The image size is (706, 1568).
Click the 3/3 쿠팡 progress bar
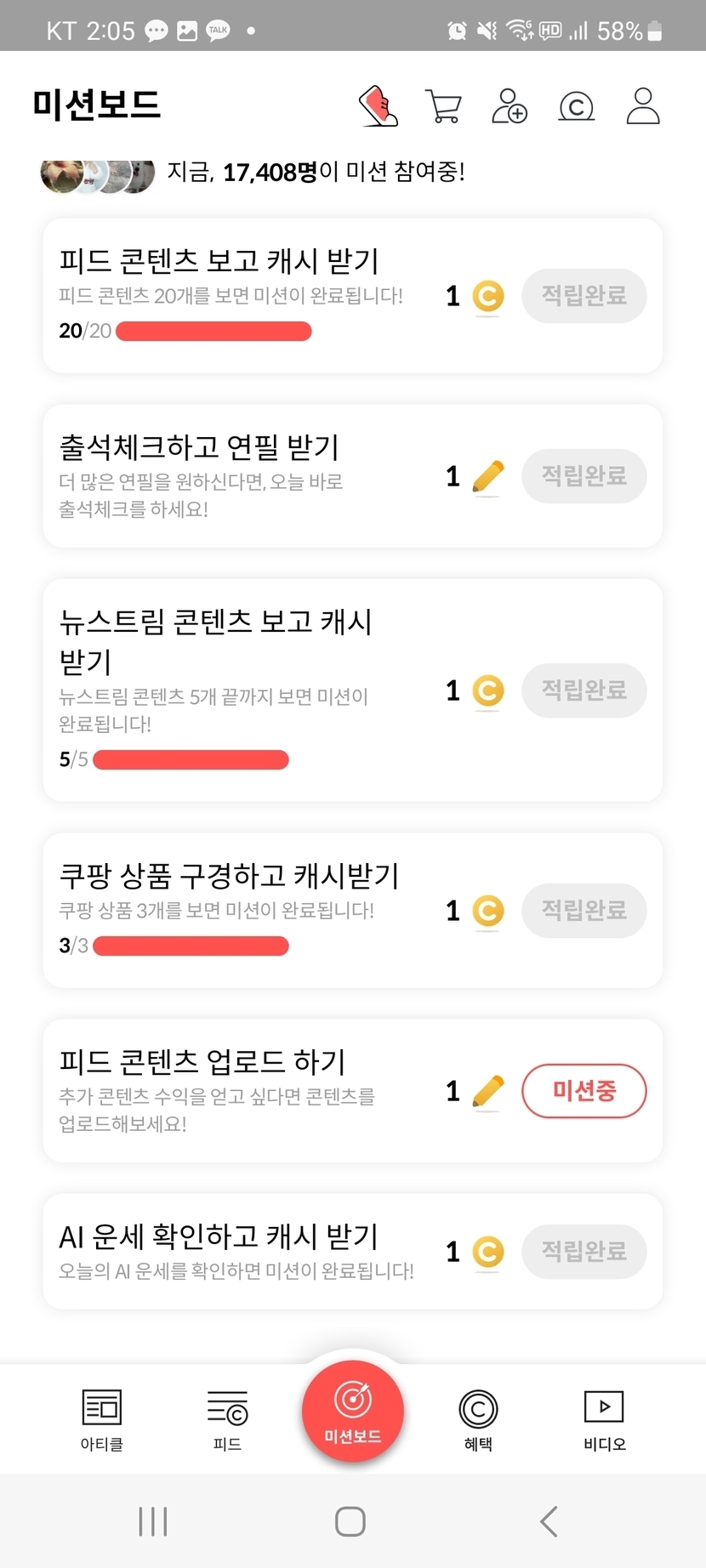tap(191, 946)
